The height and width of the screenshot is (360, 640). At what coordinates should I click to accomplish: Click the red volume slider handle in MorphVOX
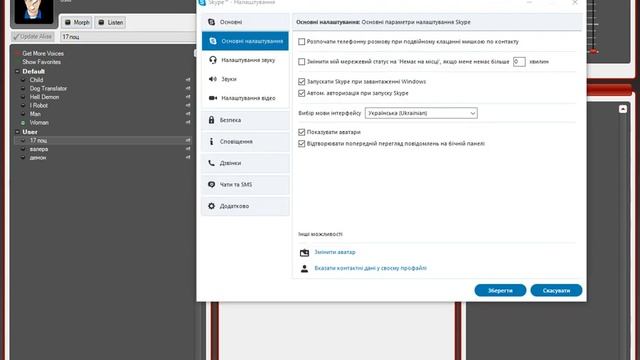pyautogui.click(x=594, y=51)
